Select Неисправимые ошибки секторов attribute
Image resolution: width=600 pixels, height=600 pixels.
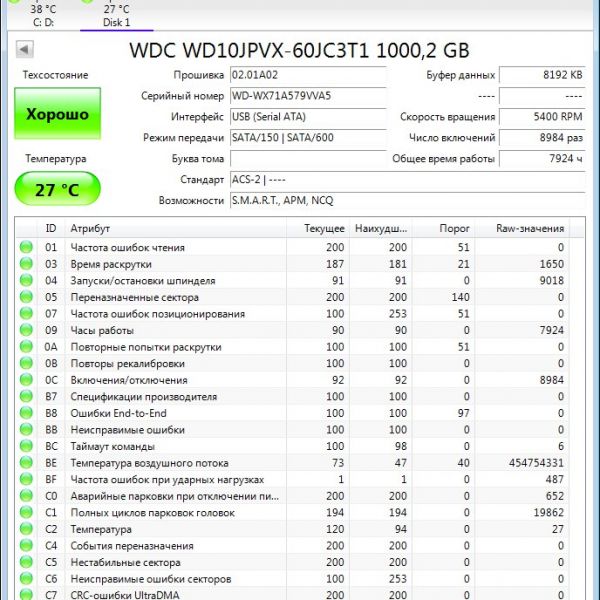(151, 579)
